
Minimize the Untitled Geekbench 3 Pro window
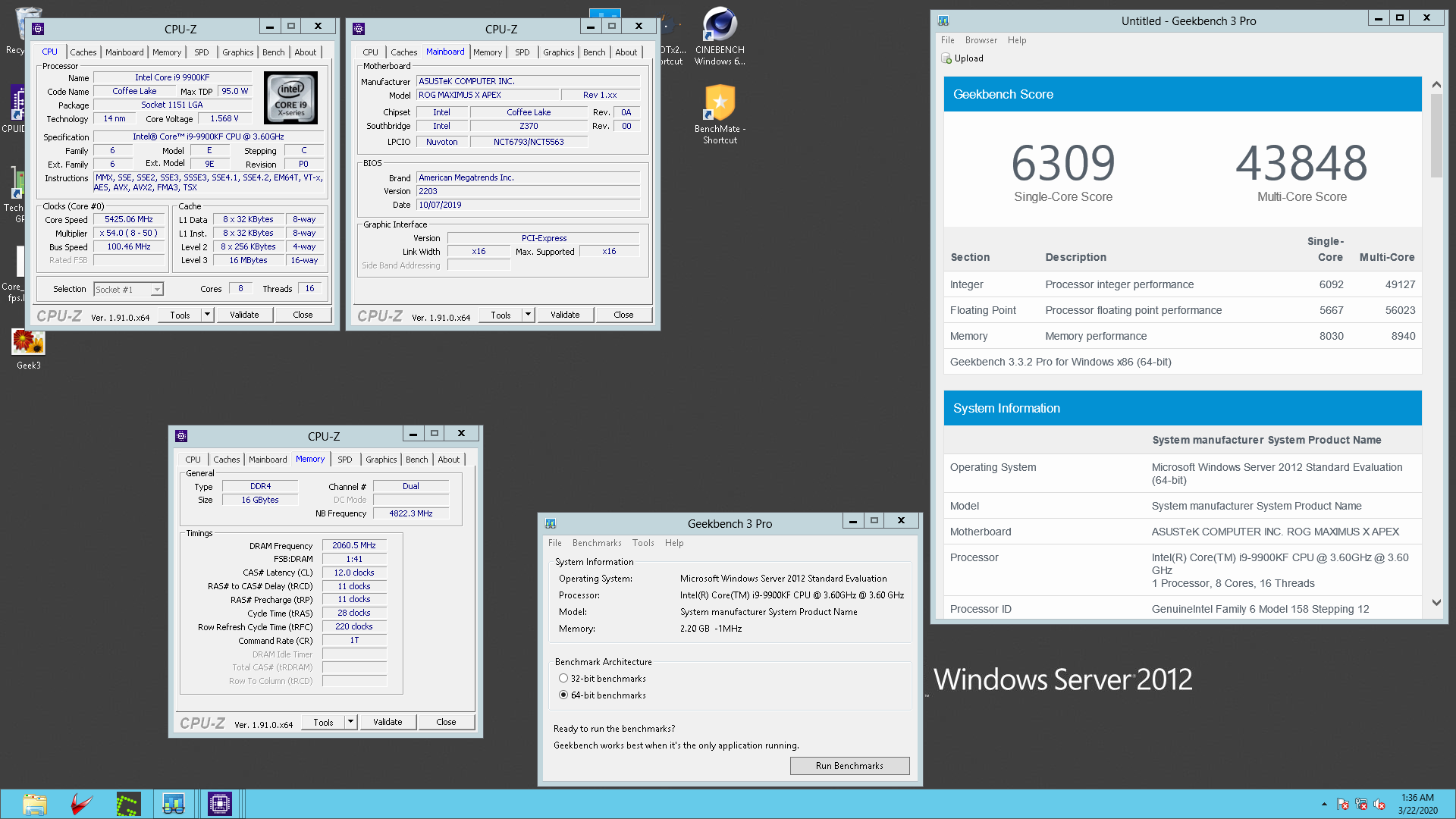point(1378,18)
